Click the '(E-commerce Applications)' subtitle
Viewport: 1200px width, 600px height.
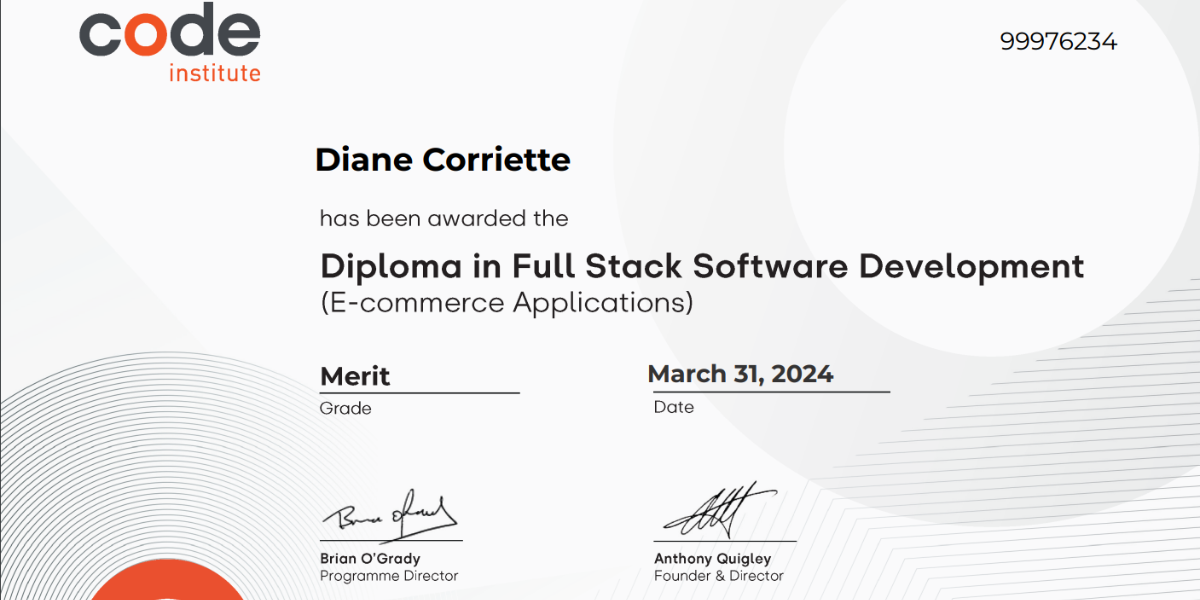(506, 302)
